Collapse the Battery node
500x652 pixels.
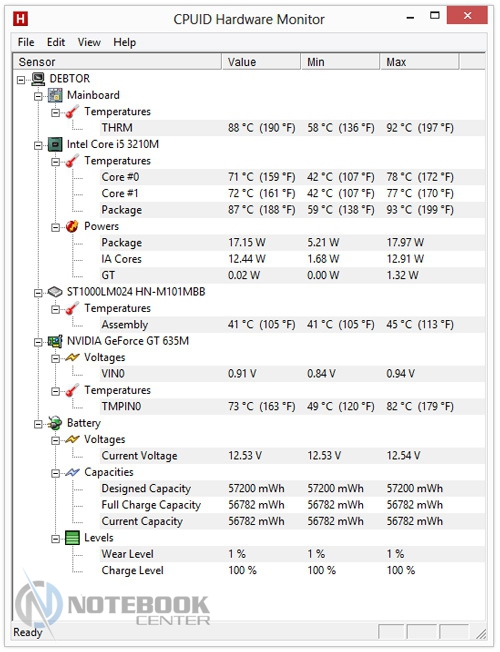pos(38,424)
